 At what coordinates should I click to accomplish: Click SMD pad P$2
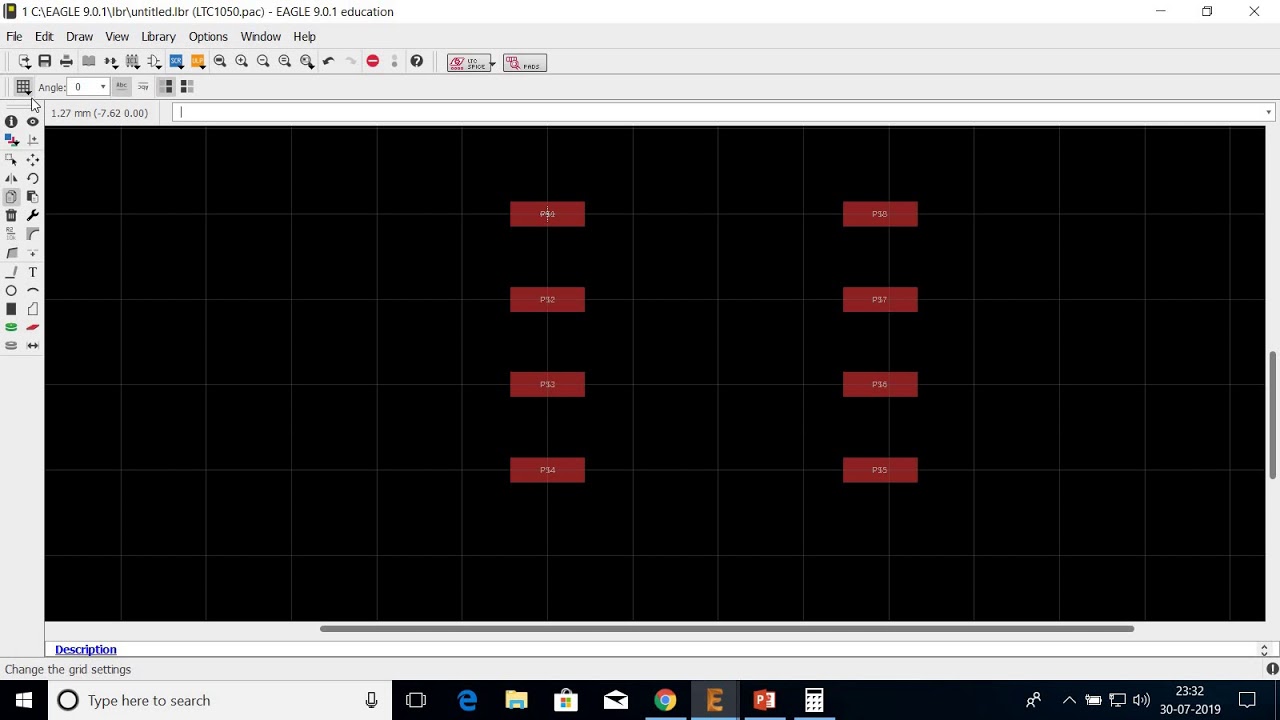pos(547,299)
